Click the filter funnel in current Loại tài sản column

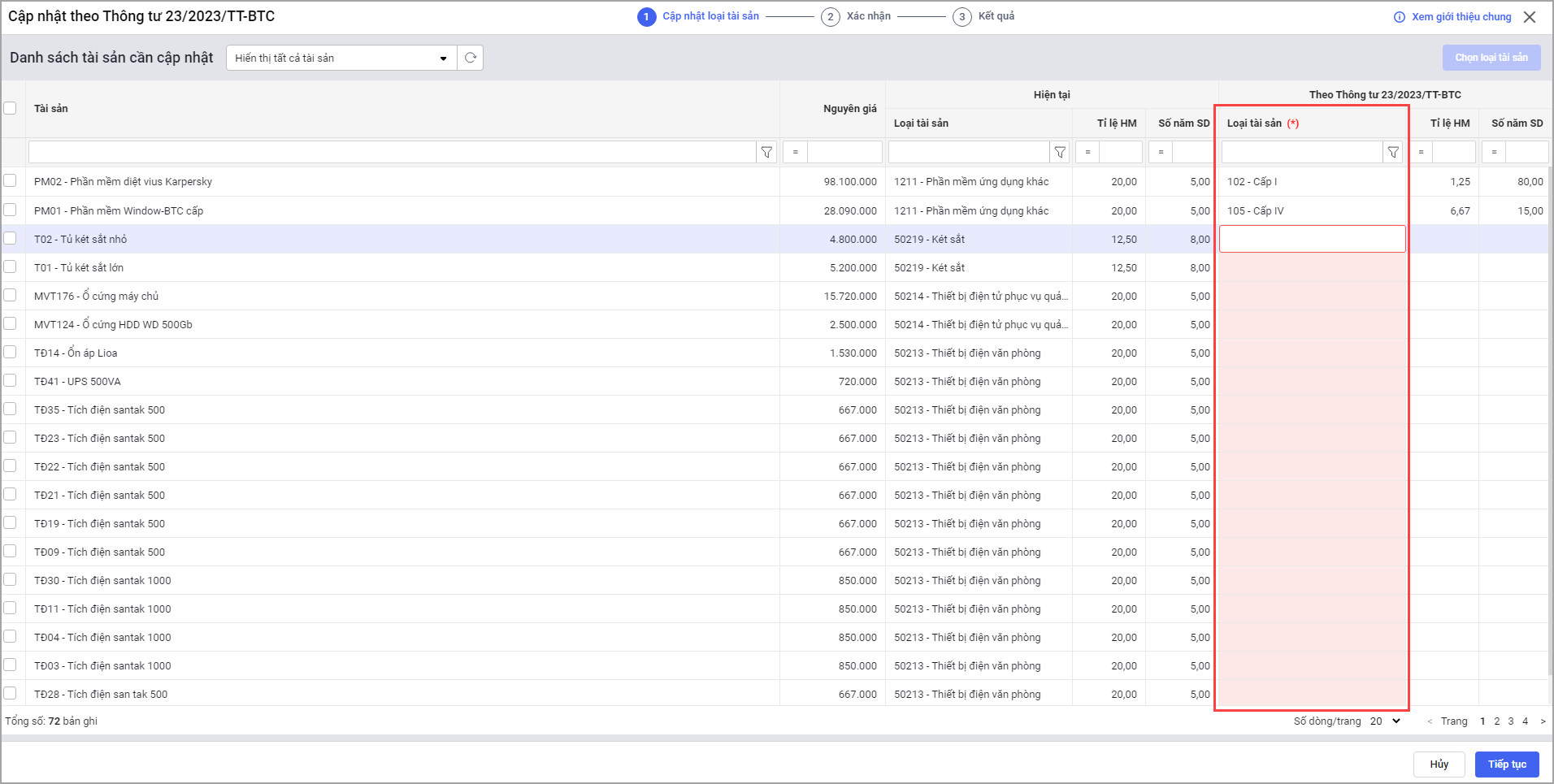tap(1060, 152)
